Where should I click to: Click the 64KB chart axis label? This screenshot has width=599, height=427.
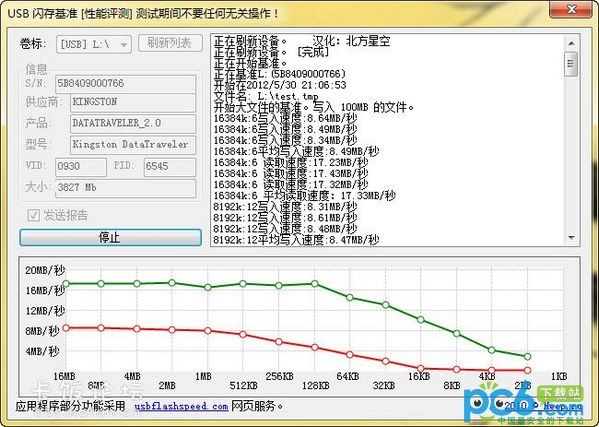click(348, 376)
